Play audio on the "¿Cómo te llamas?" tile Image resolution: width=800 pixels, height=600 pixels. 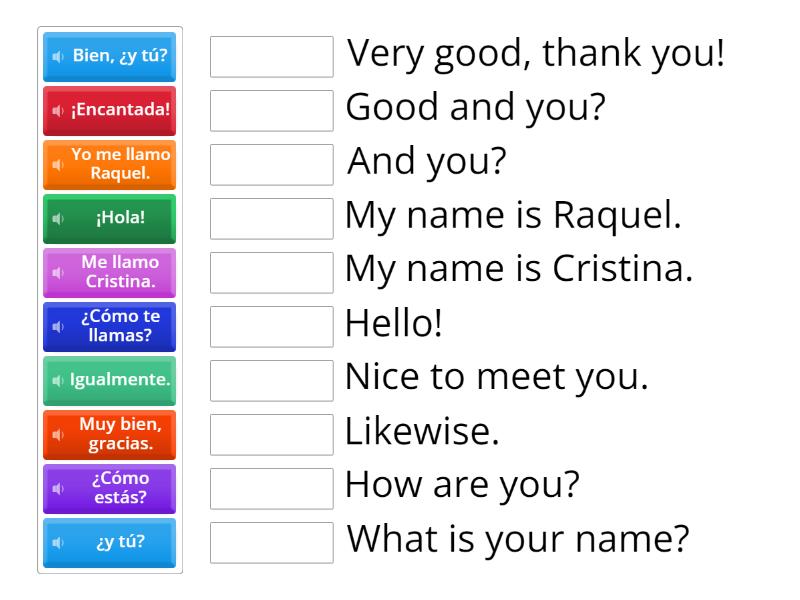click(58, 327)
